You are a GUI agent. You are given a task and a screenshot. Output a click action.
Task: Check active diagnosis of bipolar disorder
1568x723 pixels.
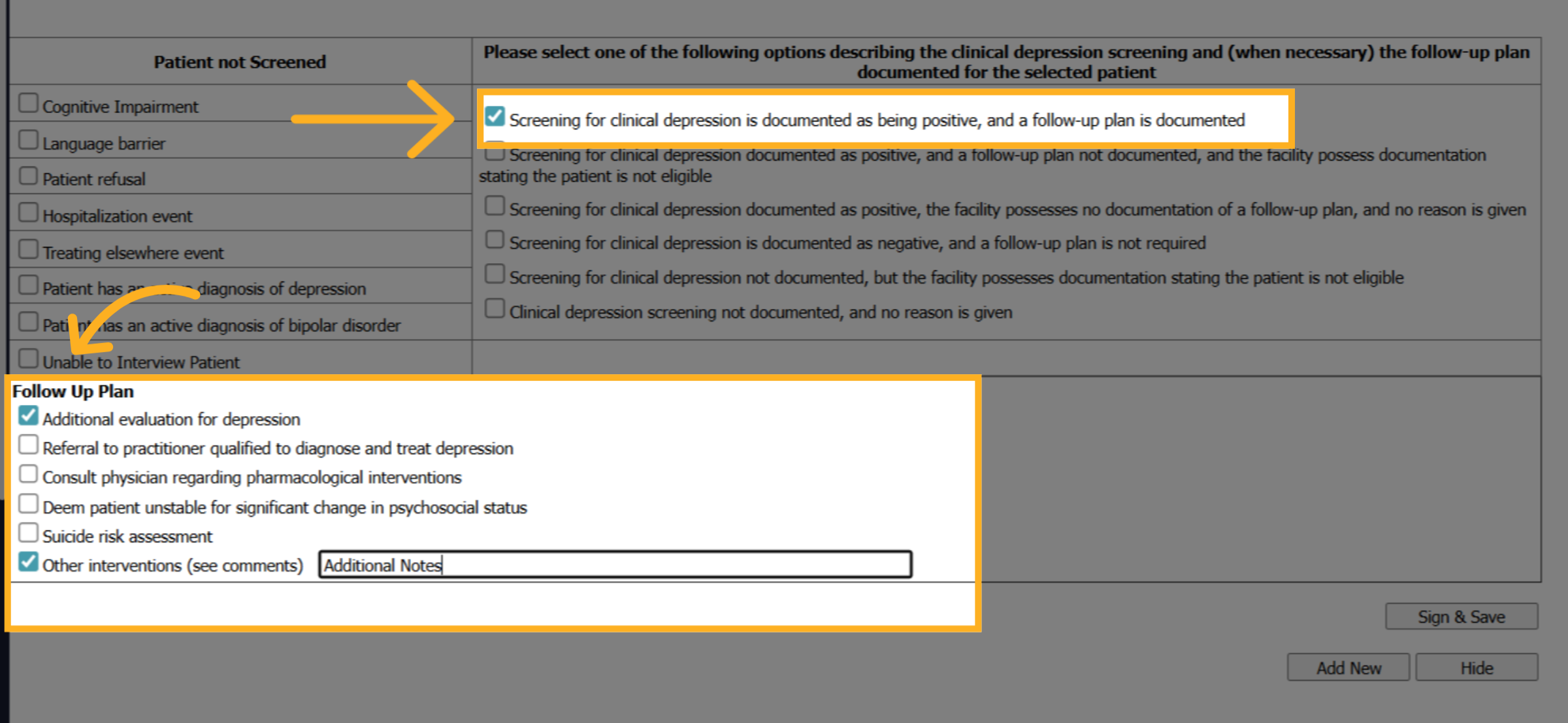click(28, 321)
